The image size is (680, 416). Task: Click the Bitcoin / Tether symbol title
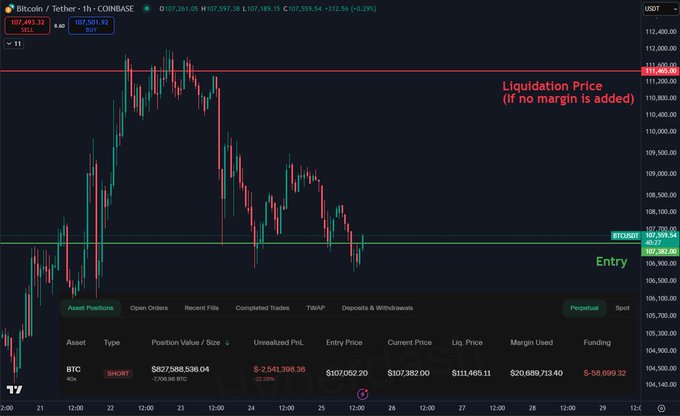point(75,9)
